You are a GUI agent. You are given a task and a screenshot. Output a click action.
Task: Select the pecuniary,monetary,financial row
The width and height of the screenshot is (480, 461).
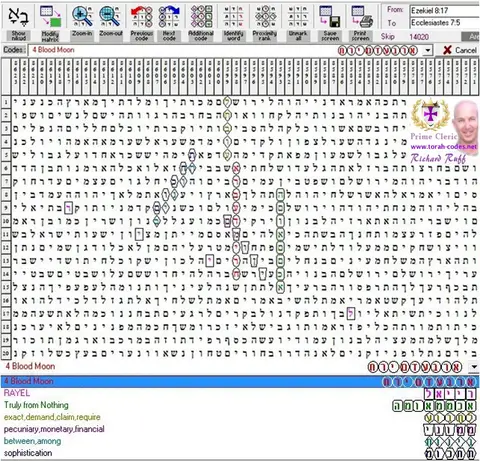pyautogui.click(x=240, y=429)
